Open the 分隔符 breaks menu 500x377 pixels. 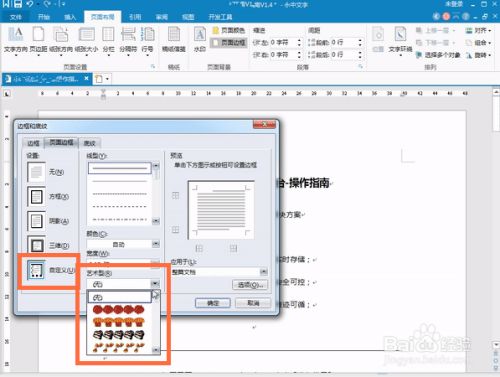(x=128, y=40)
